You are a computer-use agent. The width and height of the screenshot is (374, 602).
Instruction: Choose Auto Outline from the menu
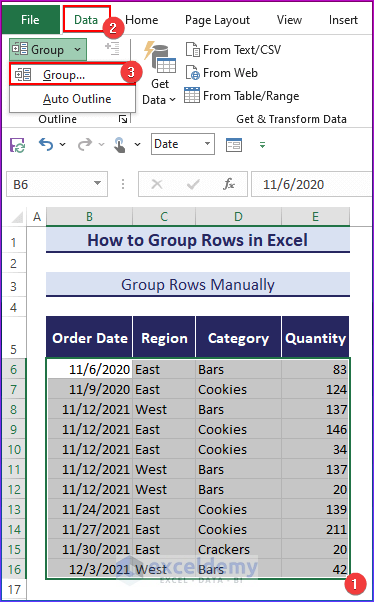[73, 99]
